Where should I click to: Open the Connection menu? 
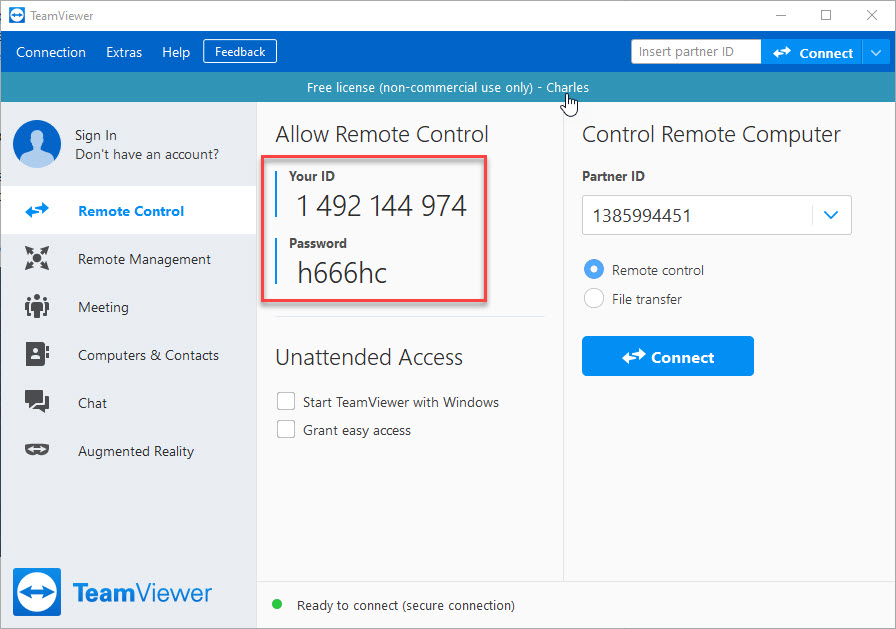click(51, 52)
